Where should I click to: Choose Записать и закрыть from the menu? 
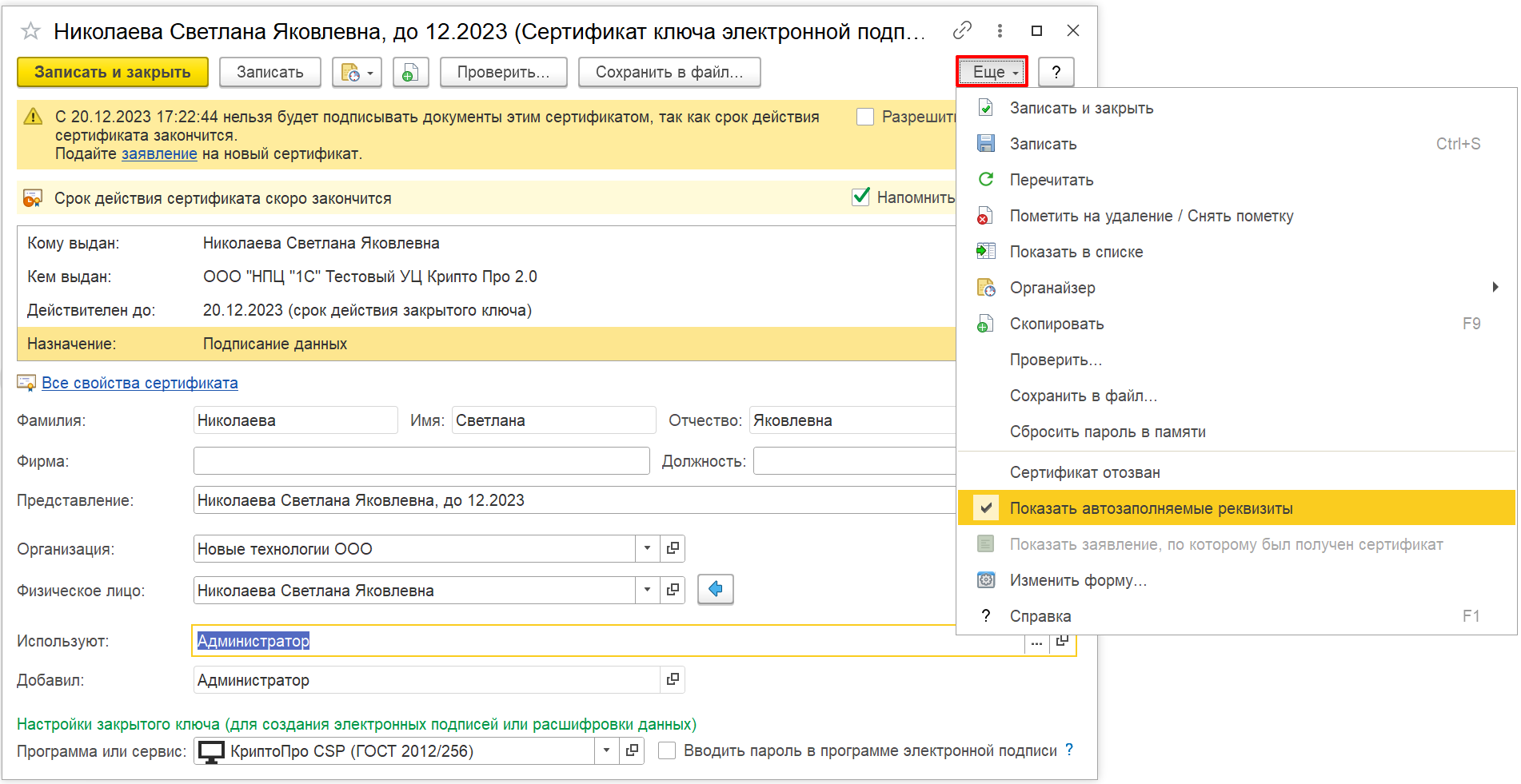click(x=1236, y=108)
